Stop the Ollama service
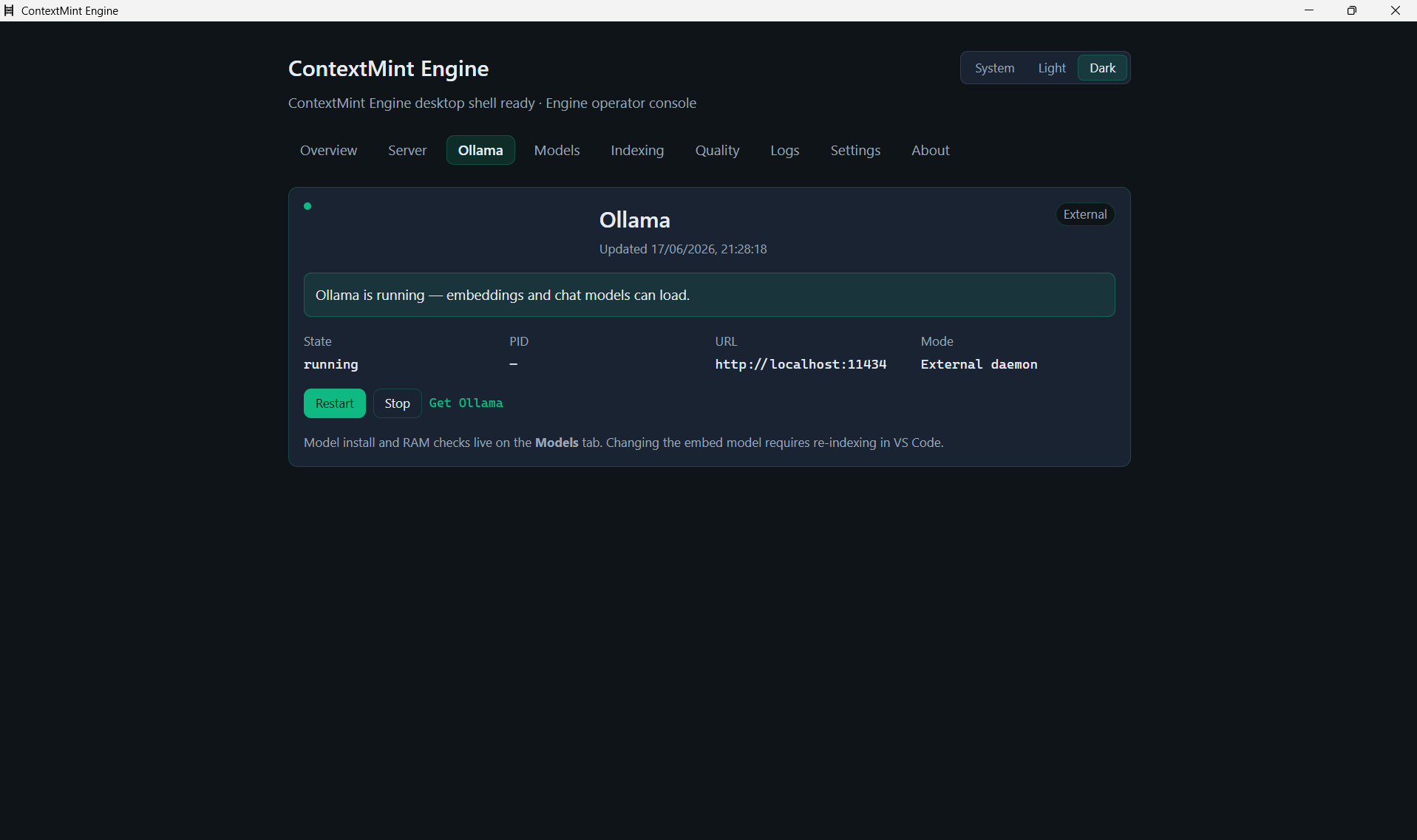 point(397,403)
